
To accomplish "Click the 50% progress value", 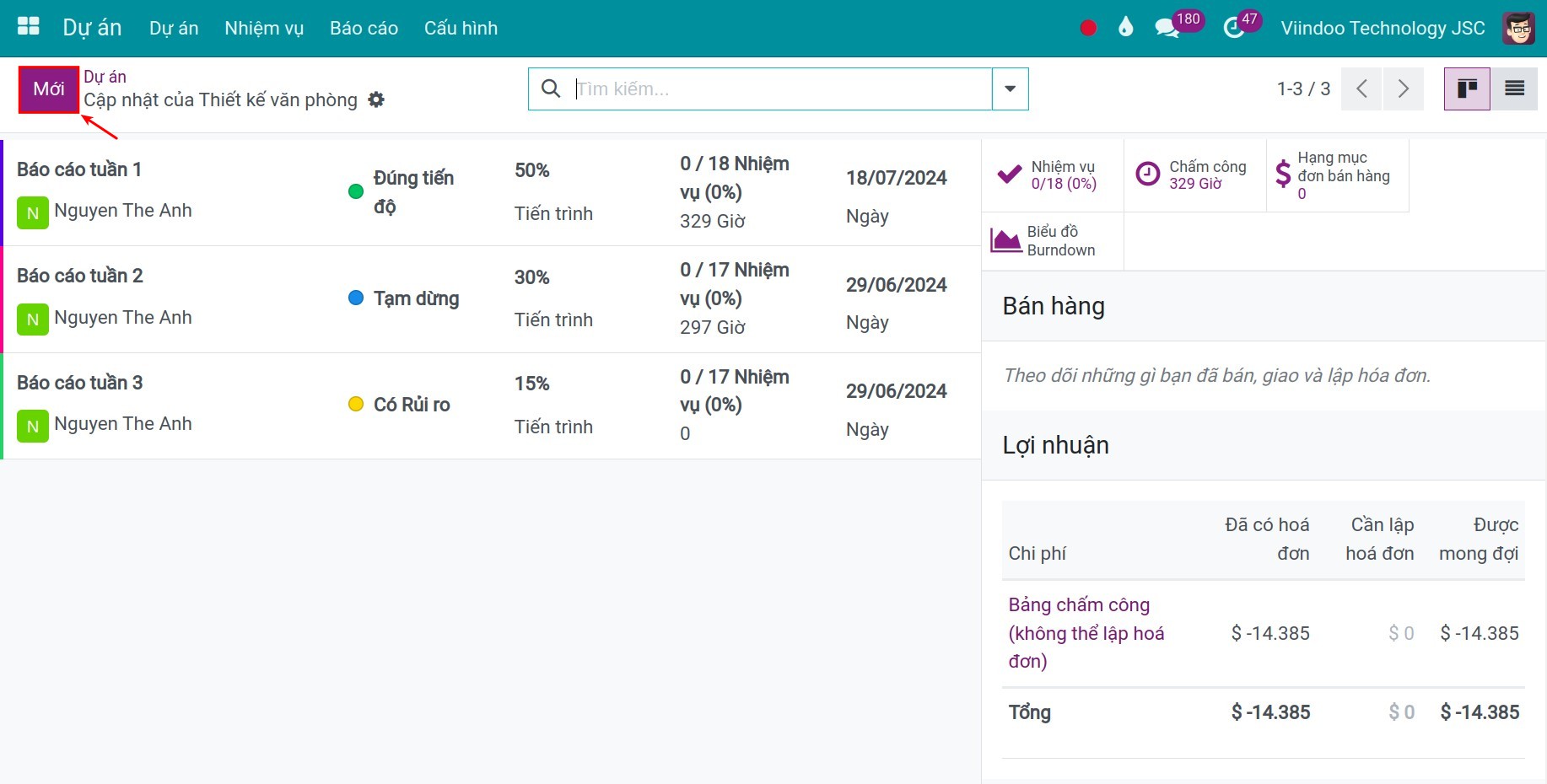I will click(x=531, y=170).
